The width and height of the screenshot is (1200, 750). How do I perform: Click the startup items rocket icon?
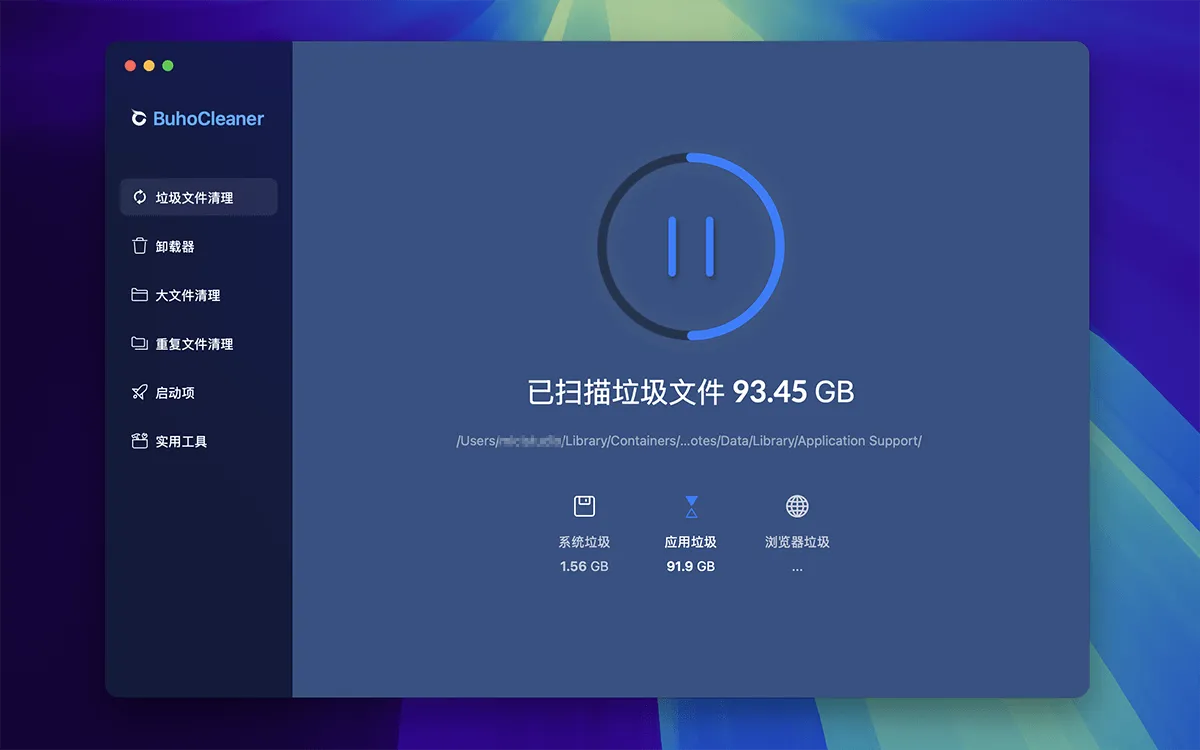click(x=140, y=393)
